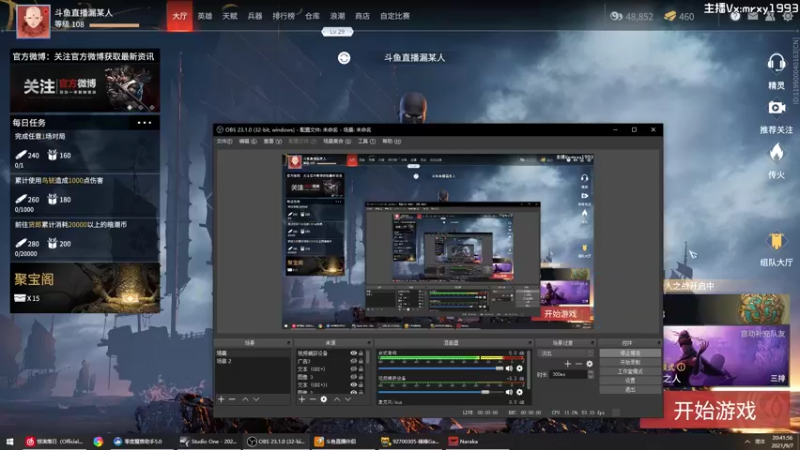
Task: Move selected scene down
Action: (256, 399)
